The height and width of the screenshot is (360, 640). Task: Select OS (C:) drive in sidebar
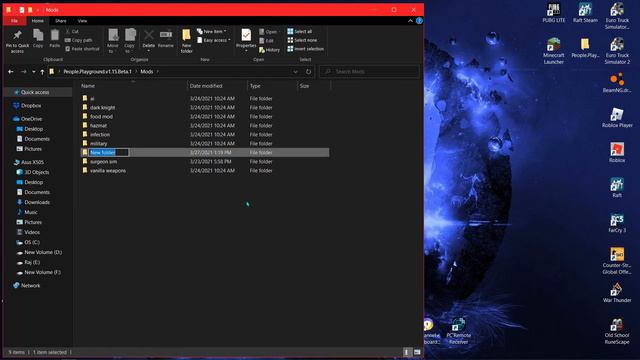coord(32,242)
